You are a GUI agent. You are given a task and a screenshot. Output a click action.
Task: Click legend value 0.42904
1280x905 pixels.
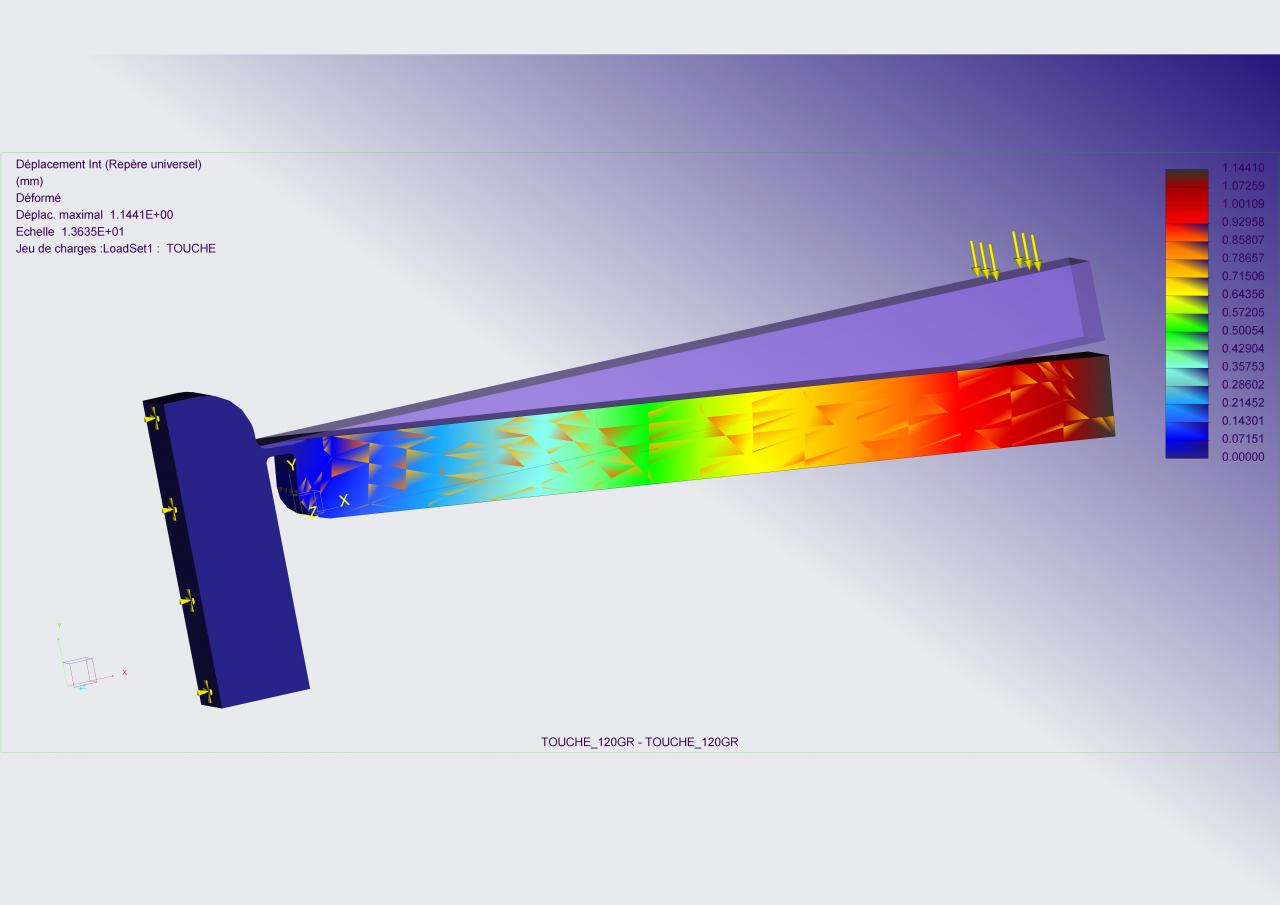[x=1243, y=348]
